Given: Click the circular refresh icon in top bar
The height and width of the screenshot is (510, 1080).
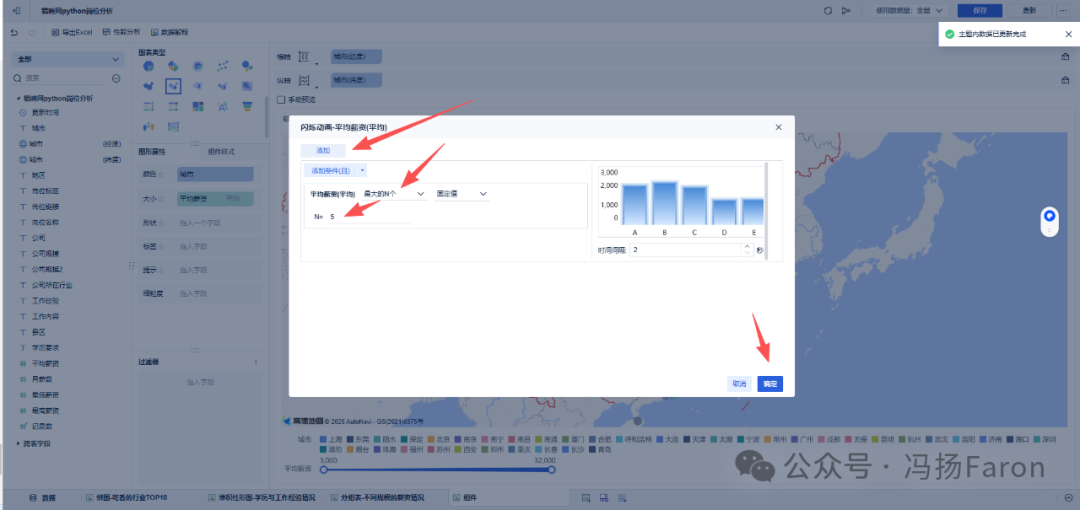Looking at the screenshot, I should tap(828, 11).
